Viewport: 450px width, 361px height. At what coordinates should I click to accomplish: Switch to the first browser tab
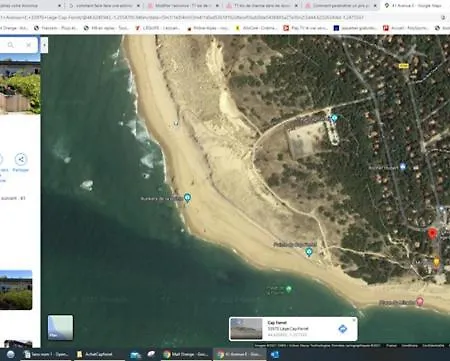tap(28, 6)
